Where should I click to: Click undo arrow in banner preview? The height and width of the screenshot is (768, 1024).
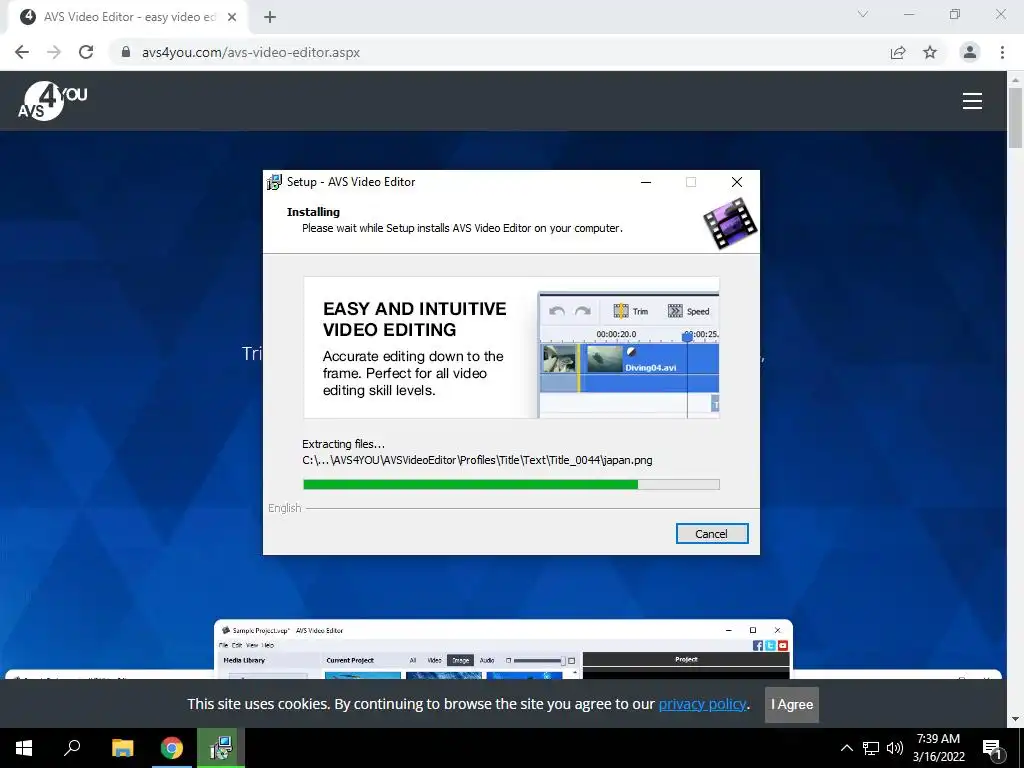click(556, 311)
